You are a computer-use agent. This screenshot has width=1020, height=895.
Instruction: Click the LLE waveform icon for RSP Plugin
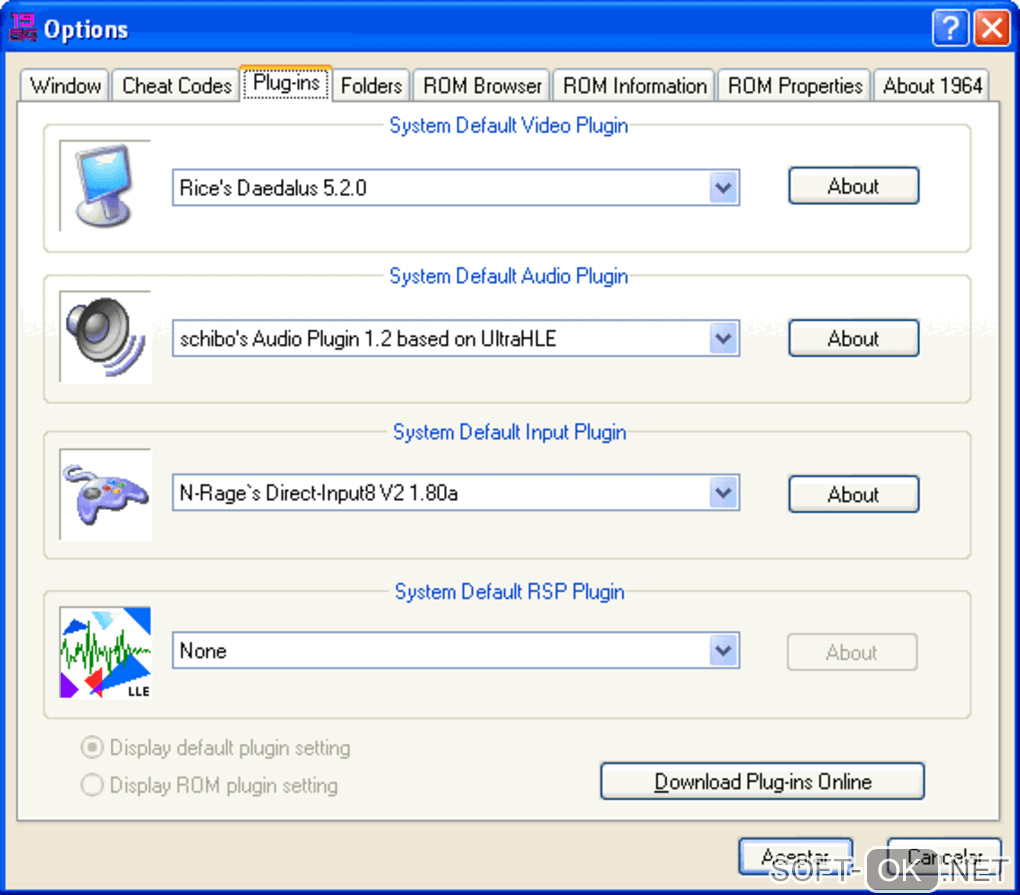(x=105, y=652)
